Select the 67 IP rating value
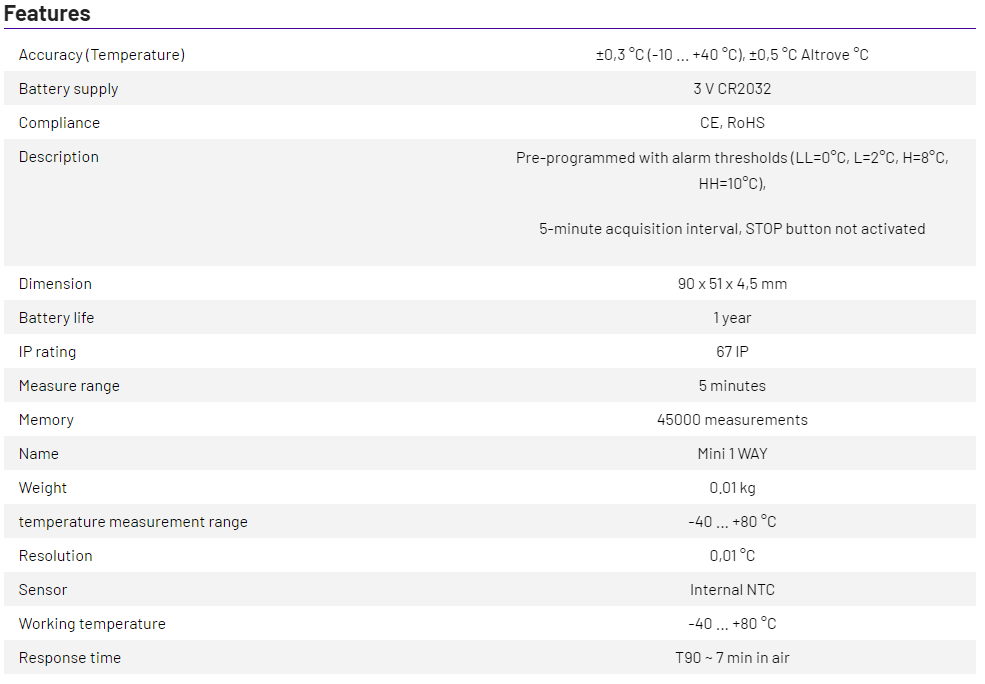Image resolution: width=985 pixels, height=684 pixels. 732,352
